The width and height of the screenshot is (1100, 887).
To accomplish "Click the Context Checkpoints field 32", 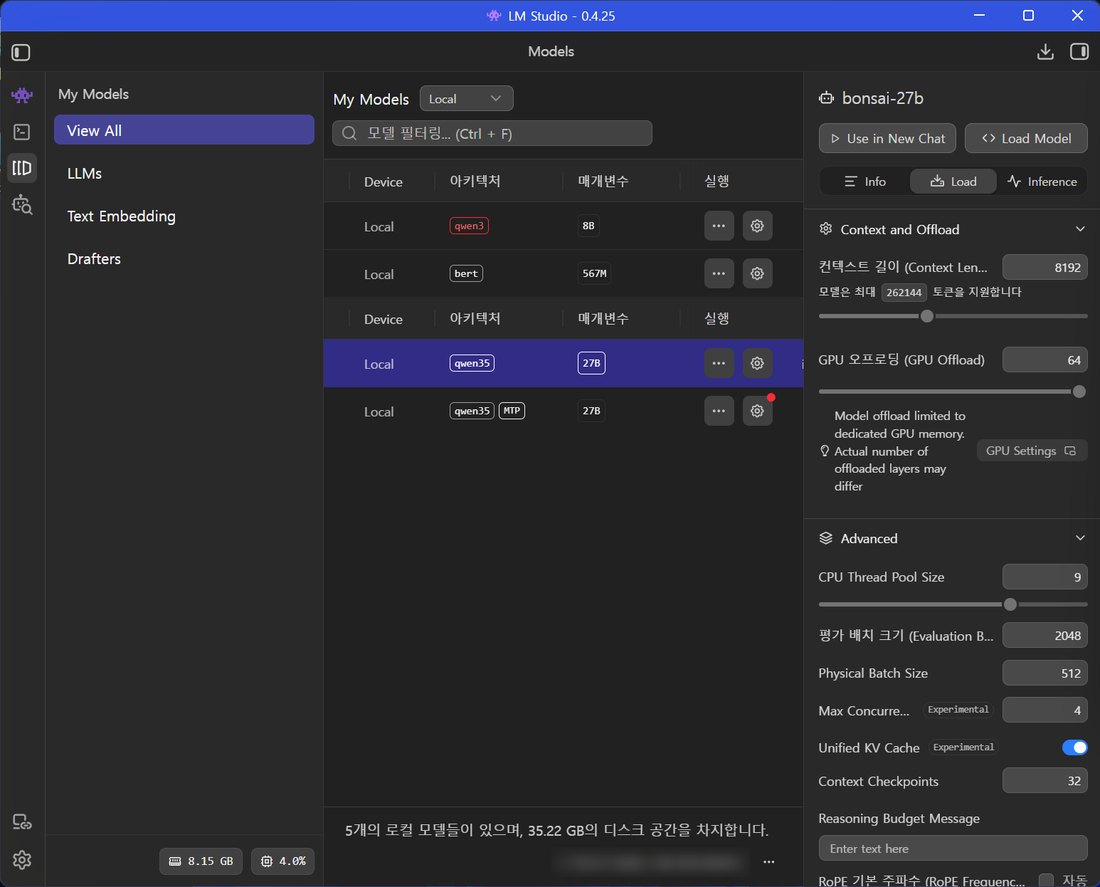I will (1045, 780).
